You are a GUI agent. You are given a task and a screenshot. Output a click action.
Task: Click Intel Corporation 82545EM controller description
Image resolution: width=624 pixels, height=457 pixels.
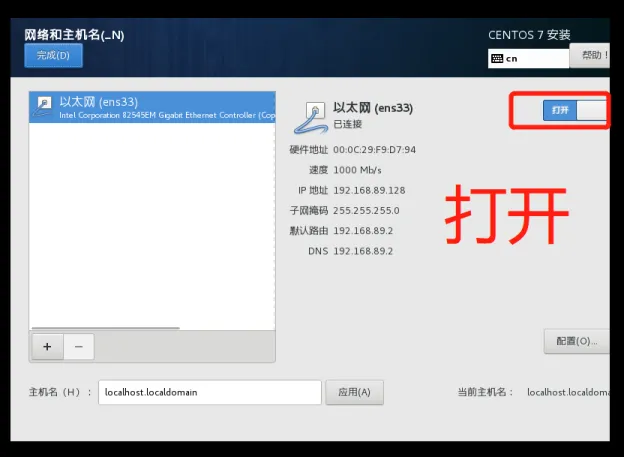point(167,115)
